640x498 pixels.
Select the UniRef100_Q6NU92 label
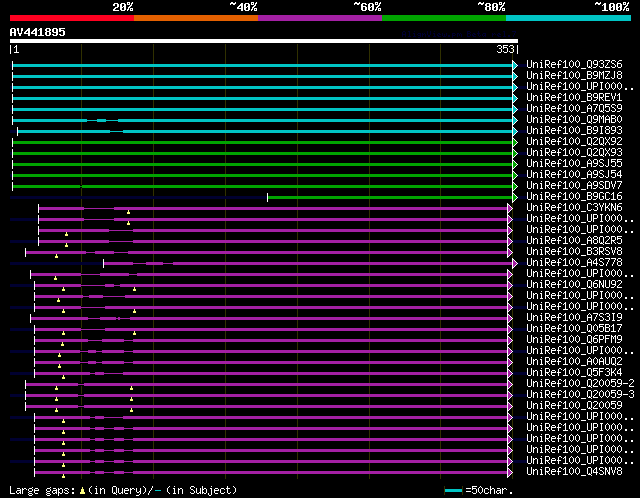click(x=574, y=285)
